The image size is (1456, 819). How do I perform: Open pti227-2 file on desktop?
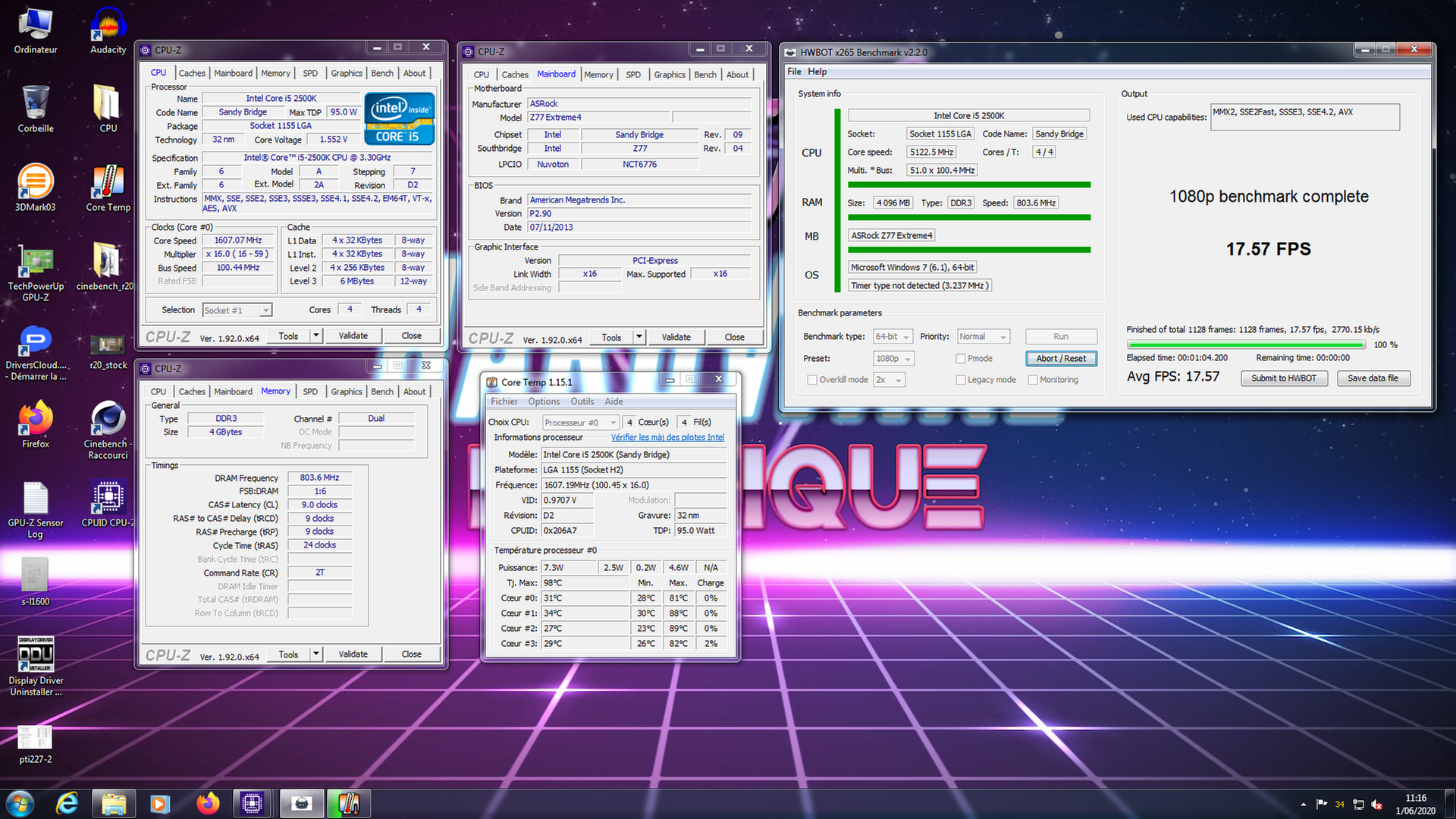point(36,744)
